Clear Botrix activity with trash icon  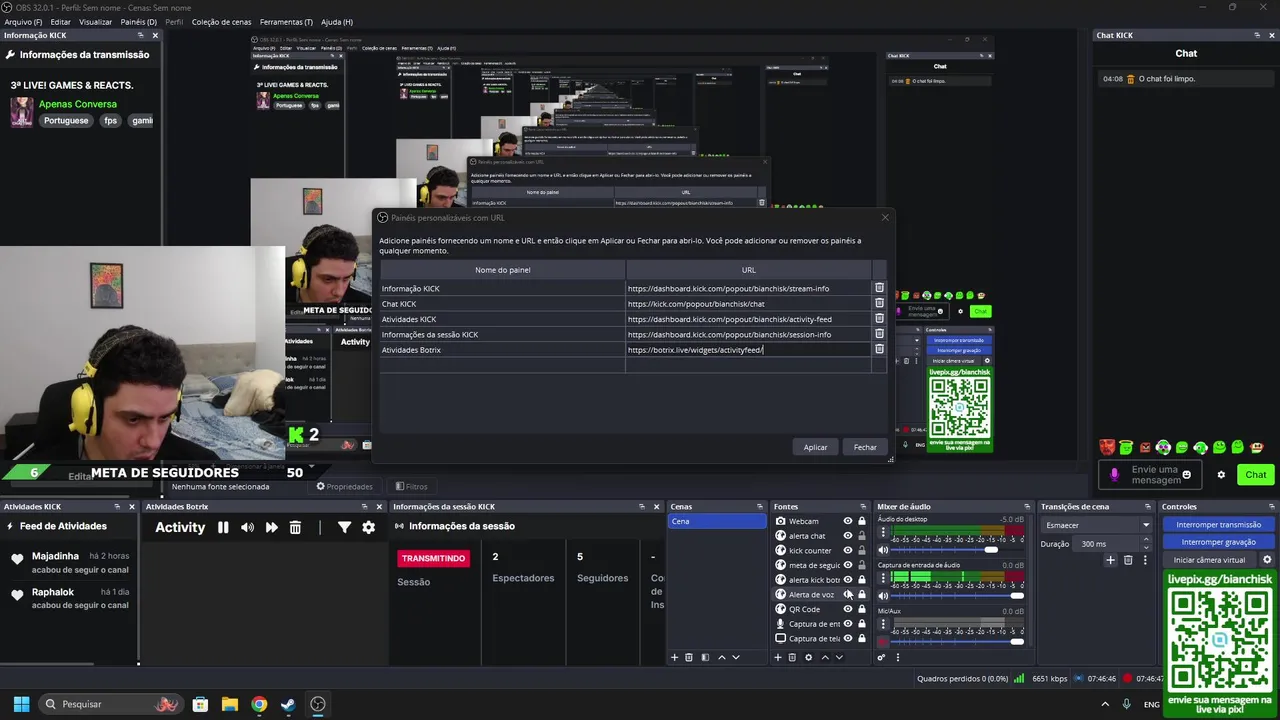295,527
